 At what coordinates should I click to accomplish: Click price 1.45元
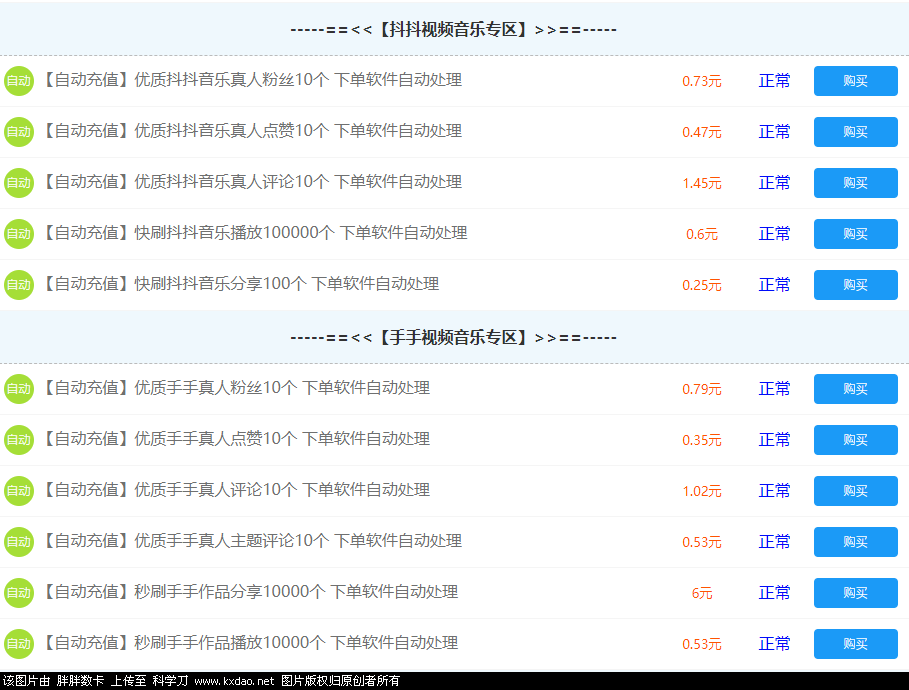pos(702,183)
